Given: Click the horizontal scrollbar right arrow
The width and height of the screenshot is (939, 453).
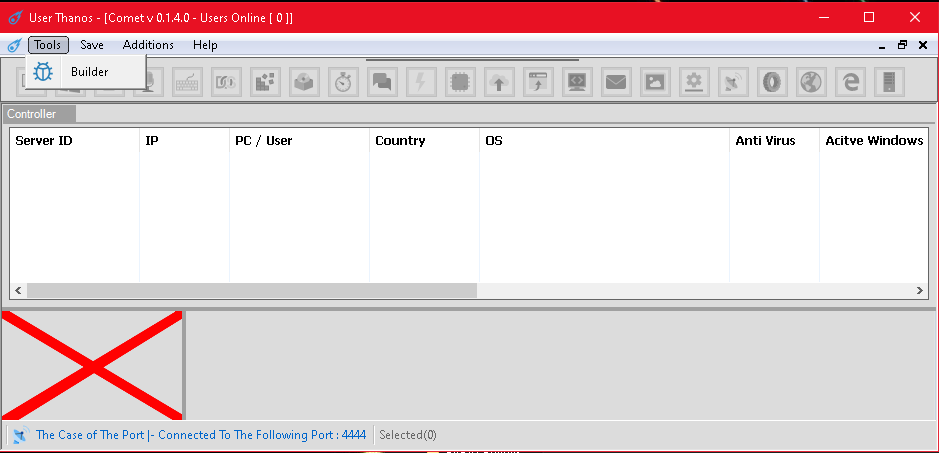Looking at the screenshot, I should [x=920, y=290].
